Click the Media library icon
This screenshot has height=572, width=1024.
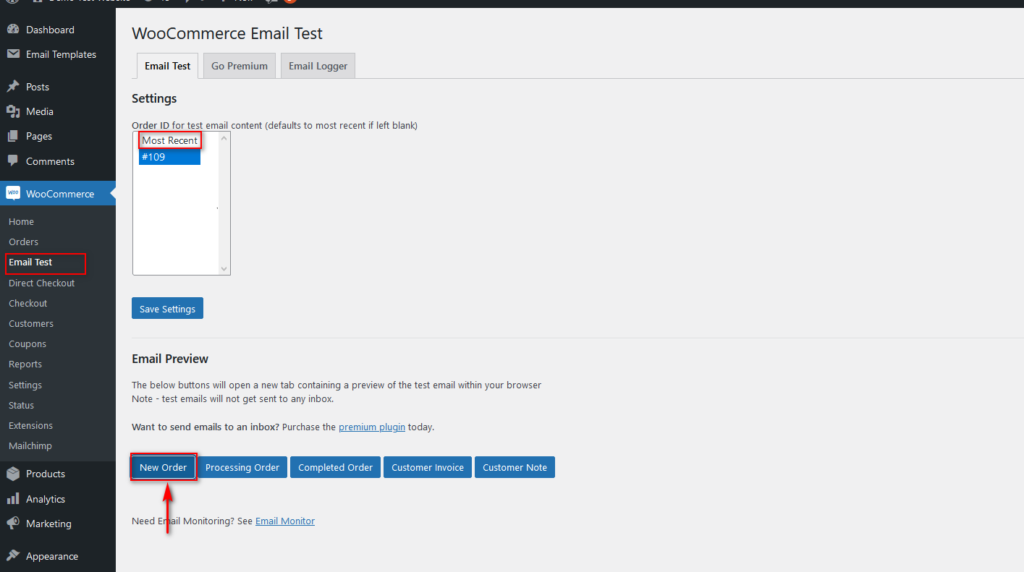tap(13, 112)
